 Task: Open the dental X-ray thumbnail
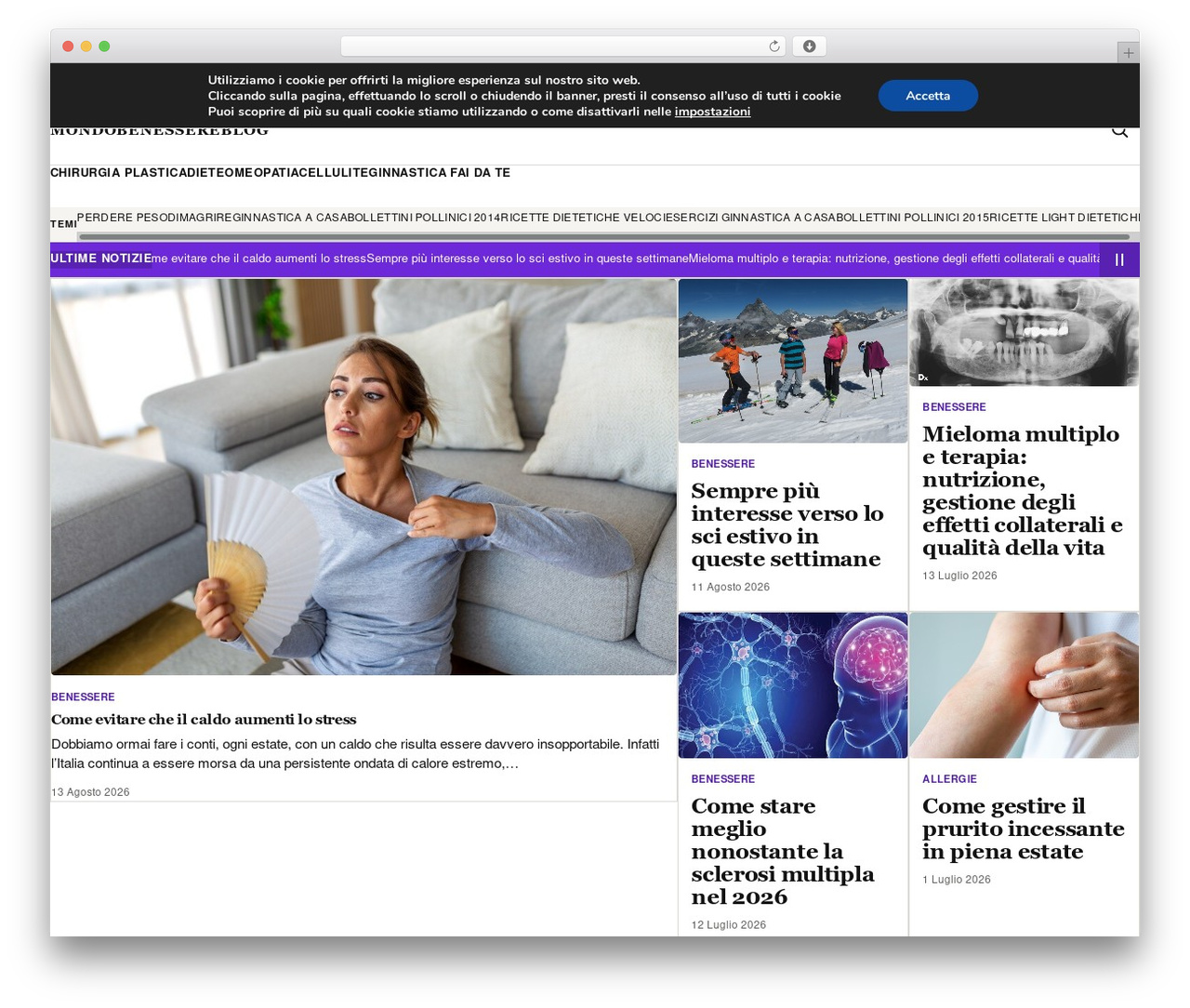1024,333
